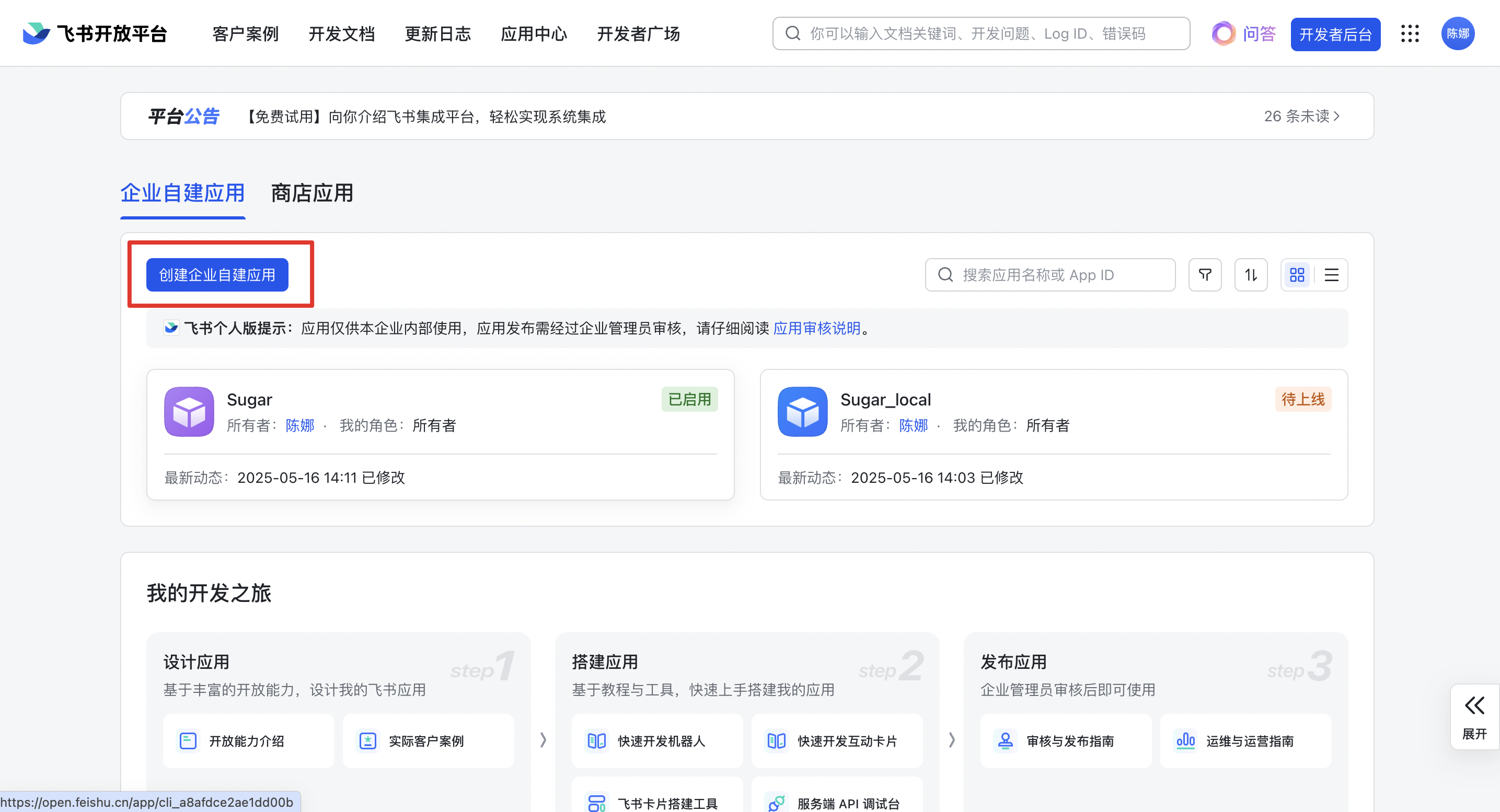
Task: Open the 客户案例 nav item
Action: point(245,34)
